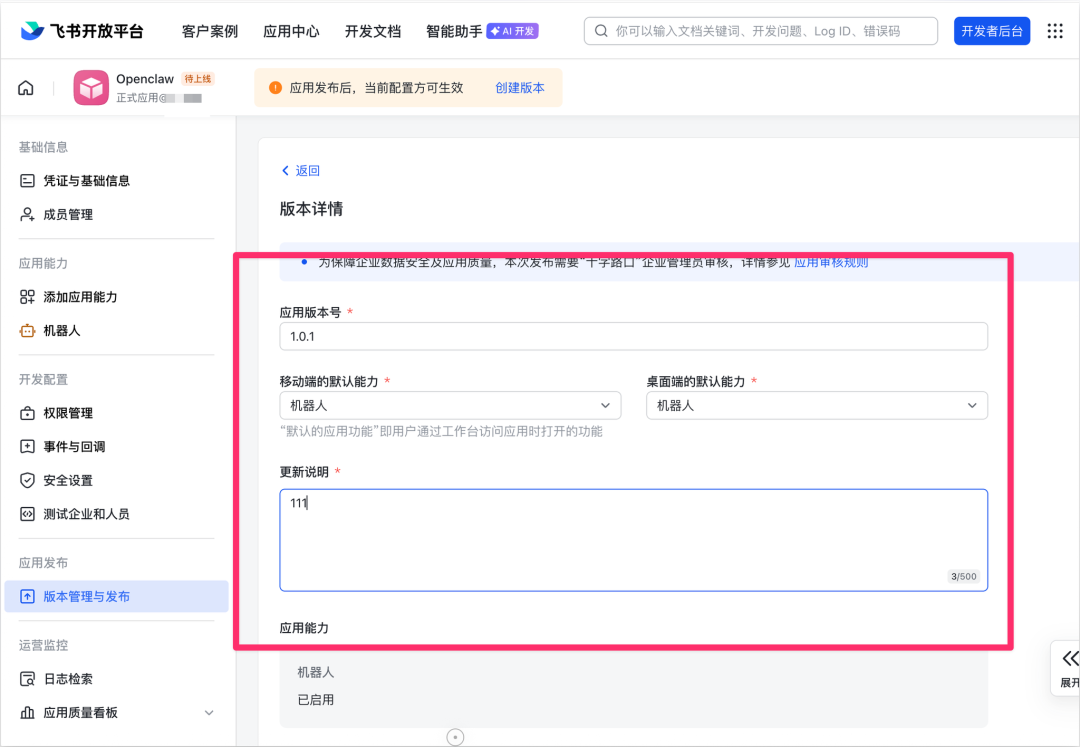The width and height of the screenshot is (1080, 747).
Task: Open the 移动端的默认能力 dropdown
Action: pyautogui.click(x=450, y=405)
